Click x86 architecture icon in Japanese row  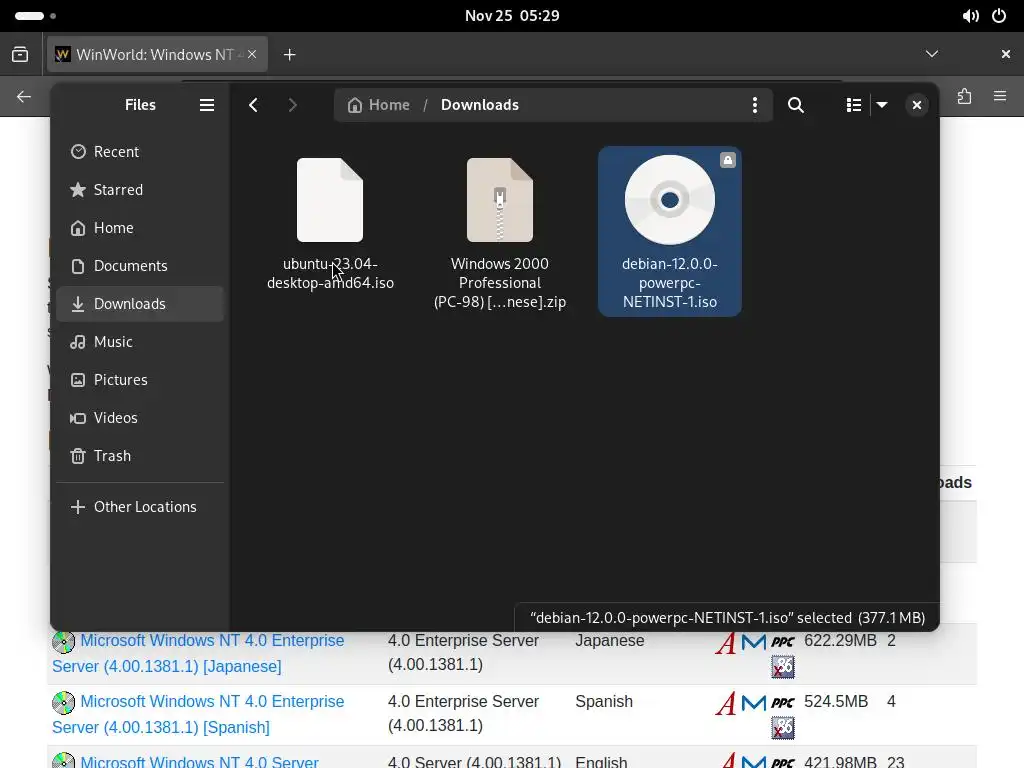[782, 667]
